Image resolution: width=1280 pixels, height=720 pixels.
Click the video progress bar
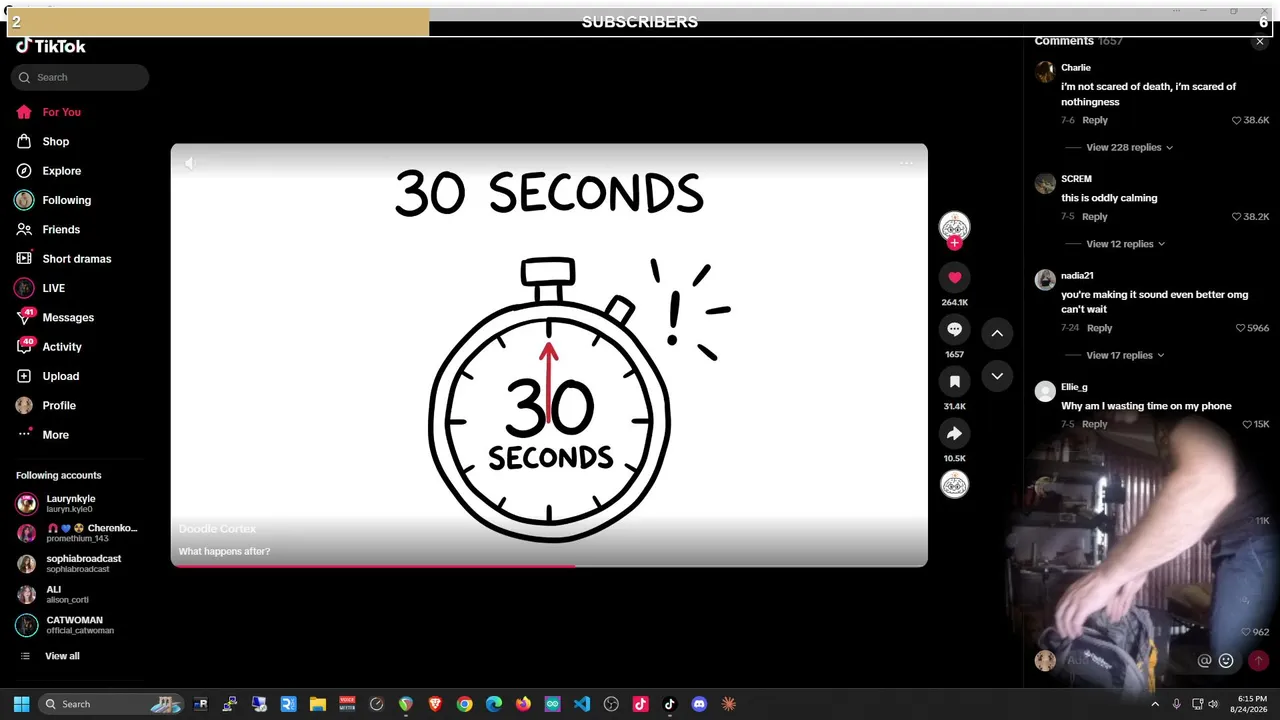549,565
